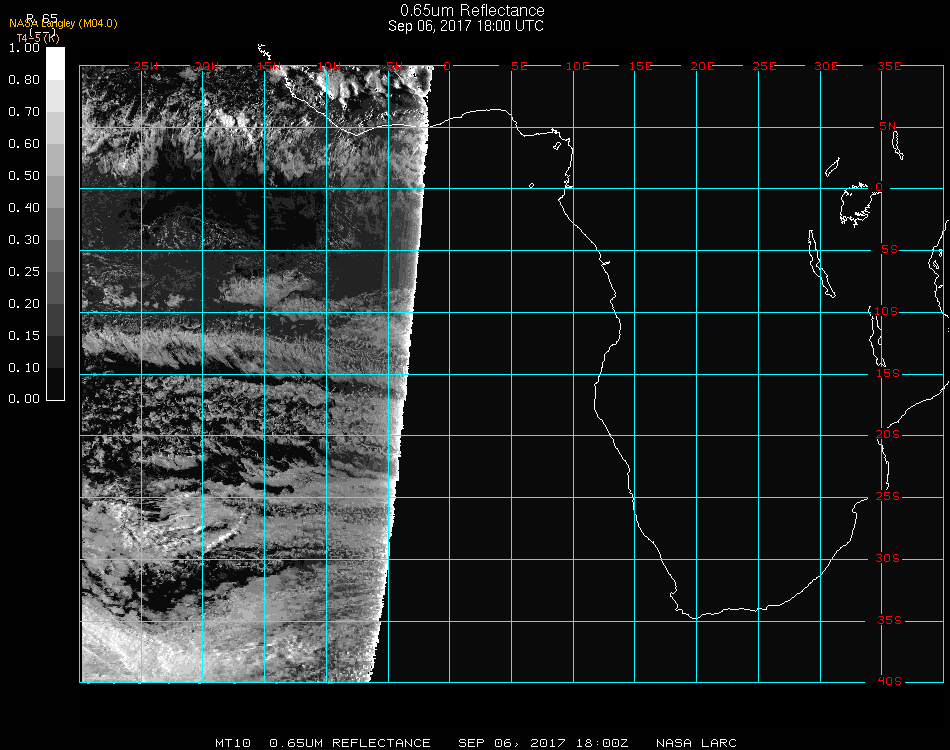This screenshot has width=950, height=750.
Task: Click the 0.20 colorbar scale value
Action: point(24,304)
